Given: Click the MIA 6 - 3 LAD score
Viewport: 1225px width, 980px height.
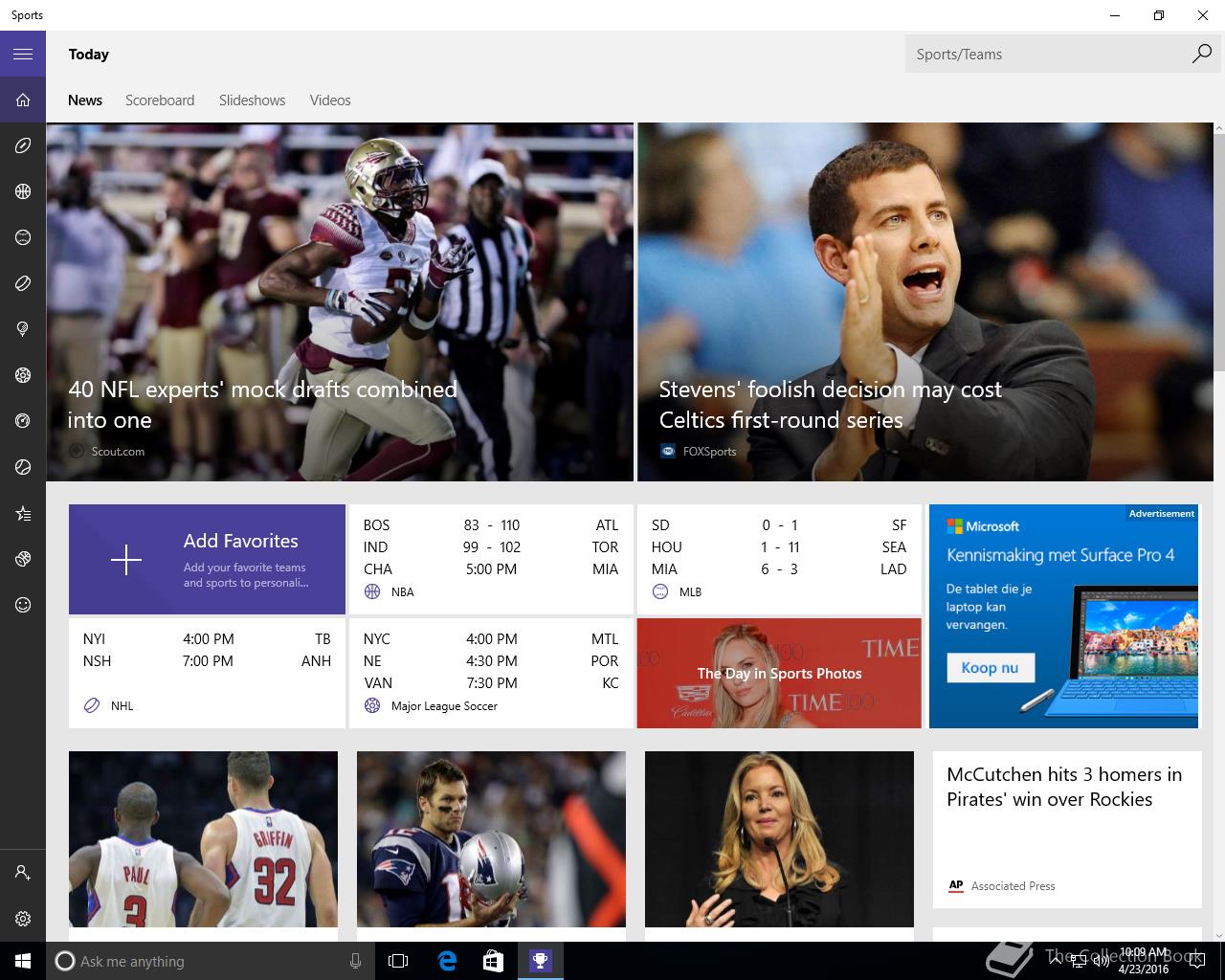Looking at the screenshot, I should (x=779, y=568).
